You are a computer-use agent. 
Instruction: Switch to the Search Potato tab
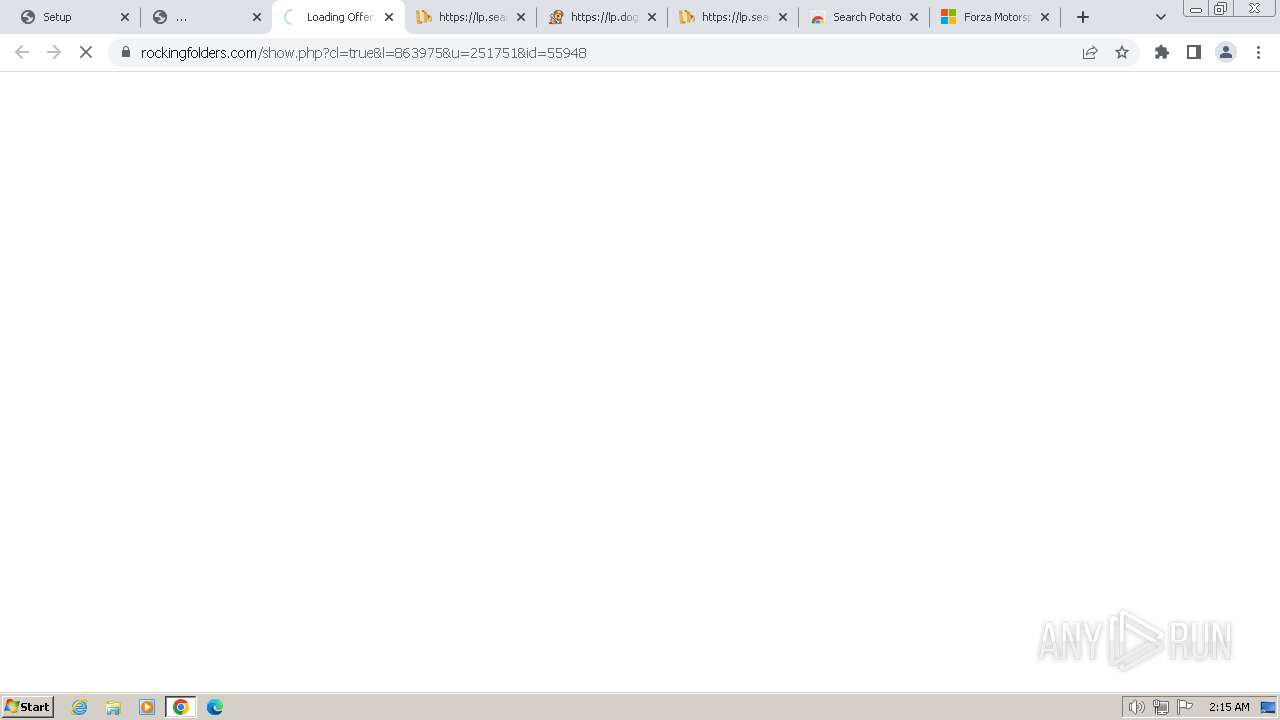click(864, 17)
